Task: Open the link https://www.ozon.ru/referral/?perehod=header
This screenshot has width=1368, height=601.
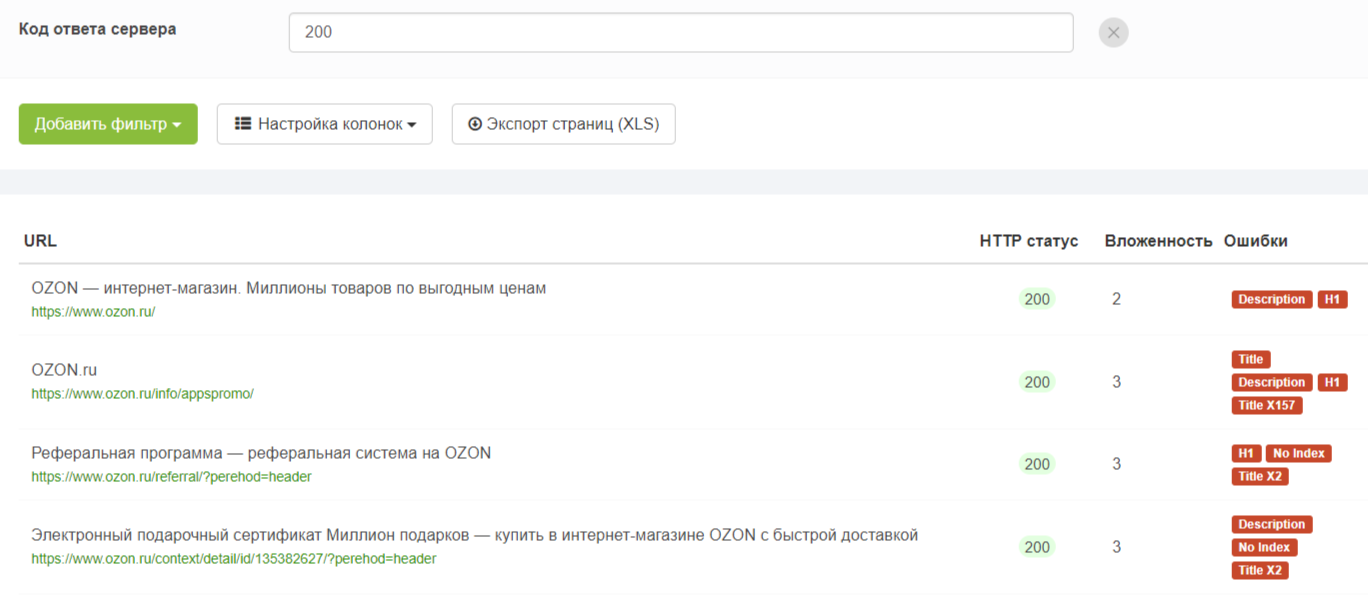Action: coord(171,477)
